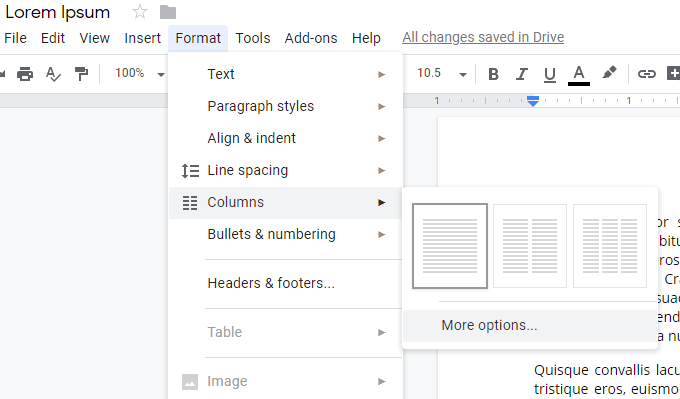Open the highlight color tool
Viewport: 680px width, 399px height.
[x=609, y=73]
